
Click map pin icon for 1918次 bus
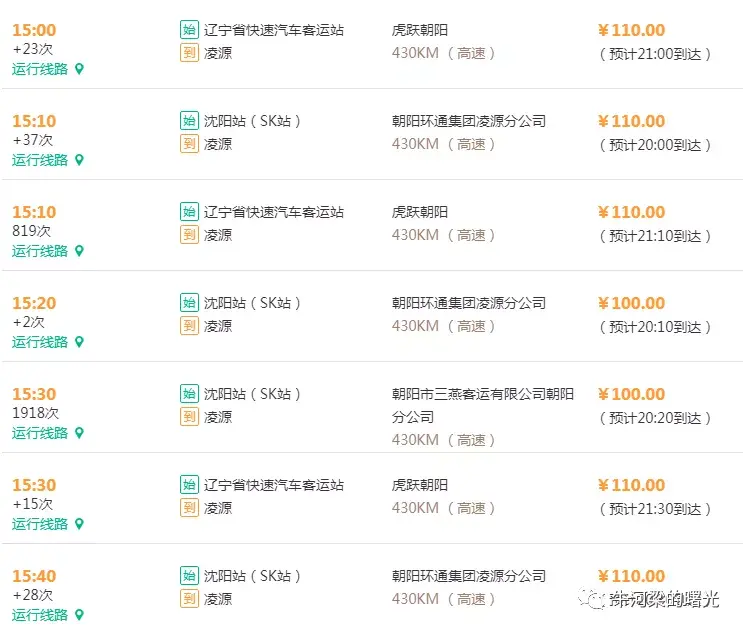click(80, 433)
